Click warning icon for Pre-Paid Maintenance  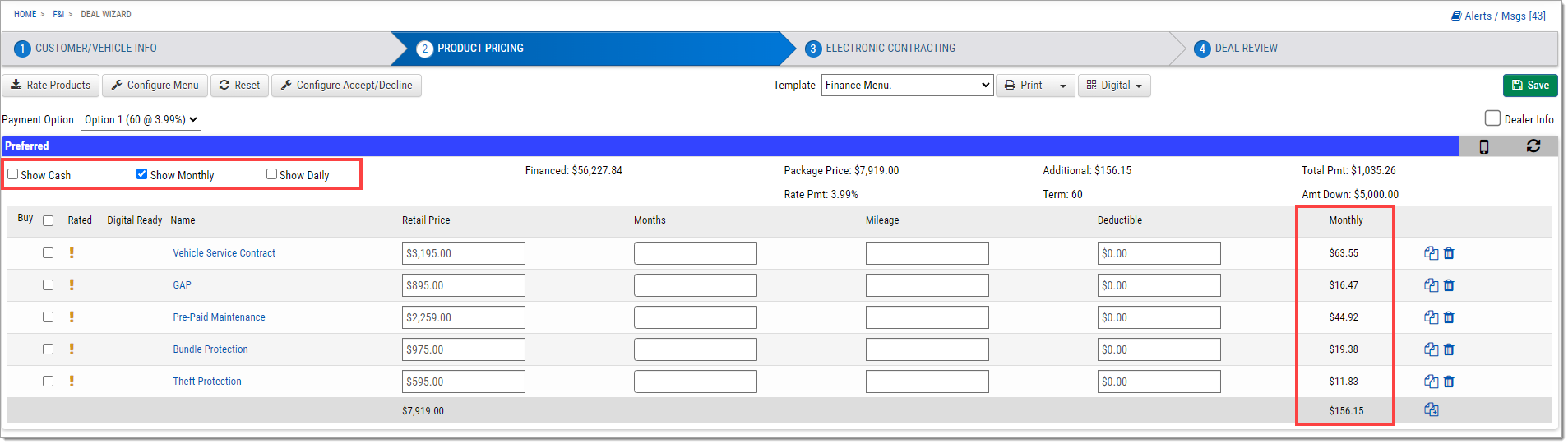pos(72,317)
